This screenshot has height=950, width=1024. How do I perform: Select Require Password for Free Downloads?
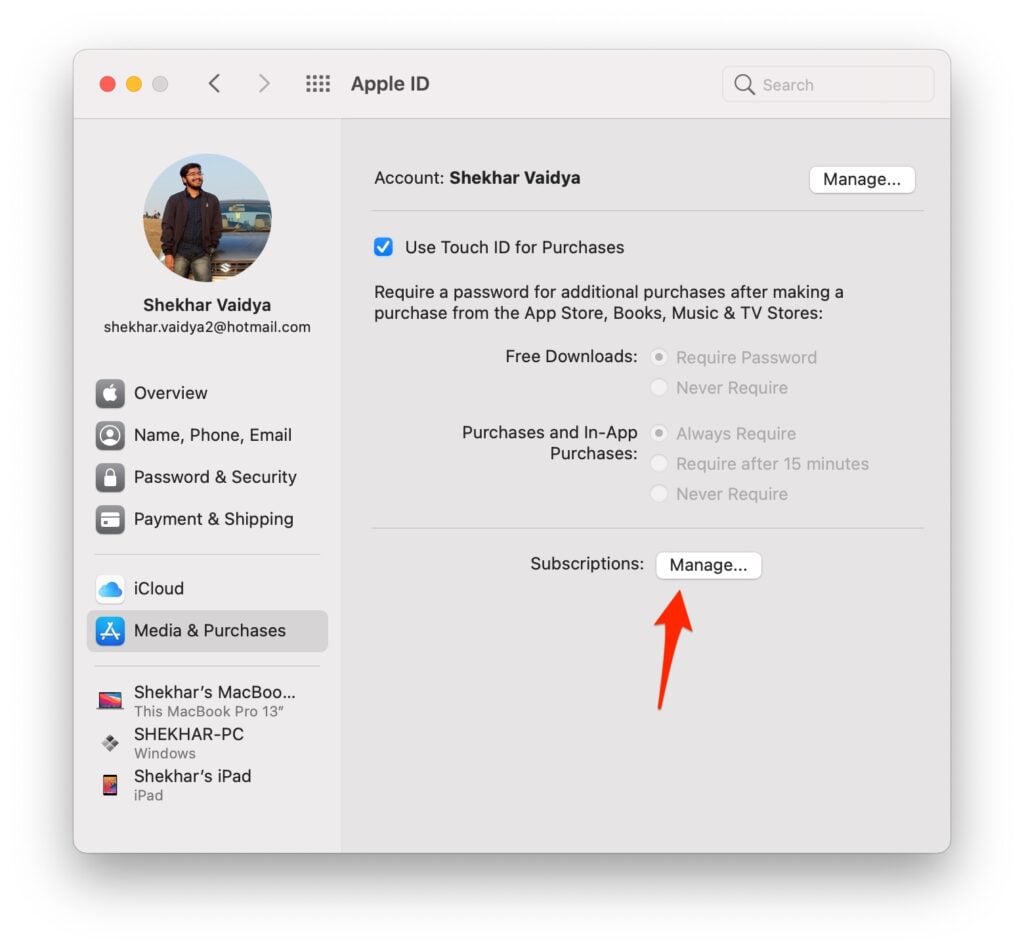659,357
